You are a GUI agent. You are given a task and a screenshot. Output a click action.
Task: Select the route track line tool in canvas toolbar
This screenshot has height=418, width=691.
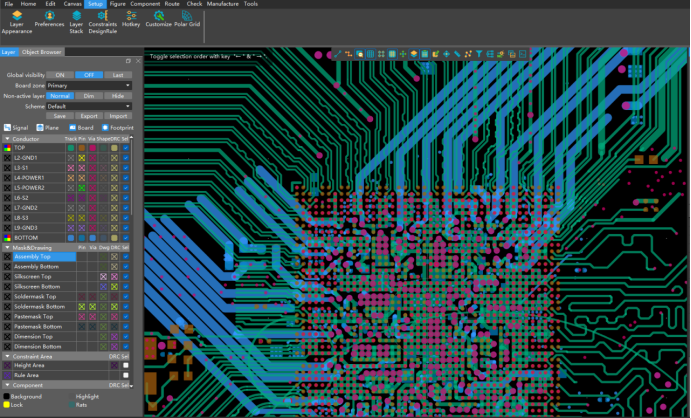[338, 54]
